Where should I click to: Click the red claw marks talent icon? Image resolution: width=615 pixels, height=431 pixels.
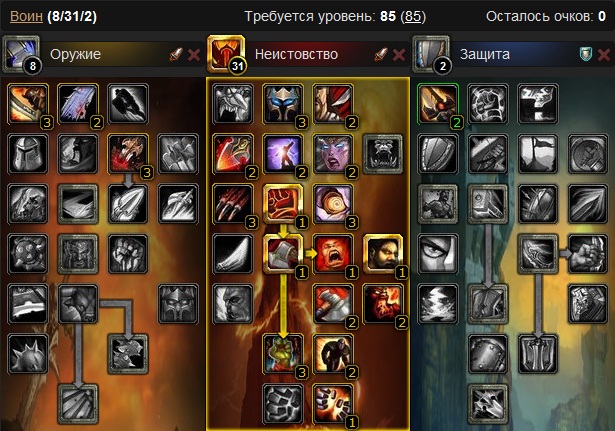[233, 204]
